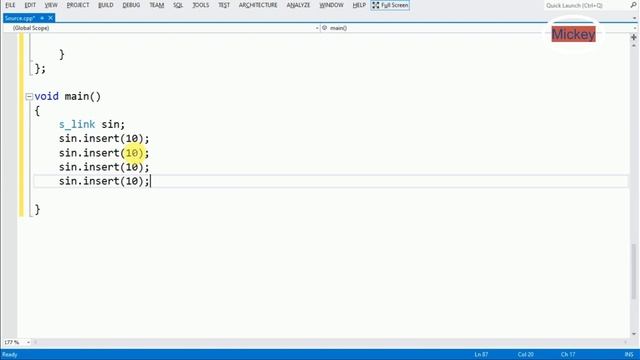Image resolution: width=640 pixels, height=360 pixels.
Task: Click the void main() declaration text
Action: [x=68, y=96]
